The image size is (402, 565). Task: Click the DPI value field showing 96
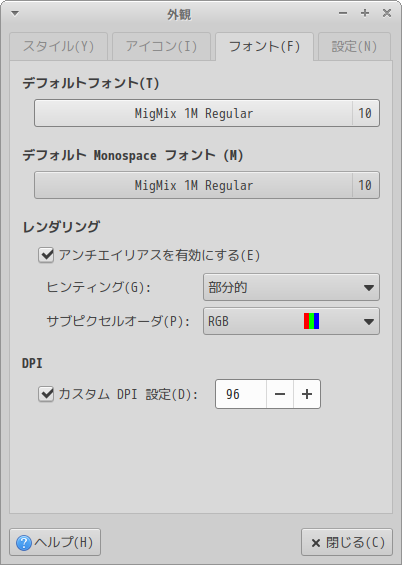pos(241,394)
